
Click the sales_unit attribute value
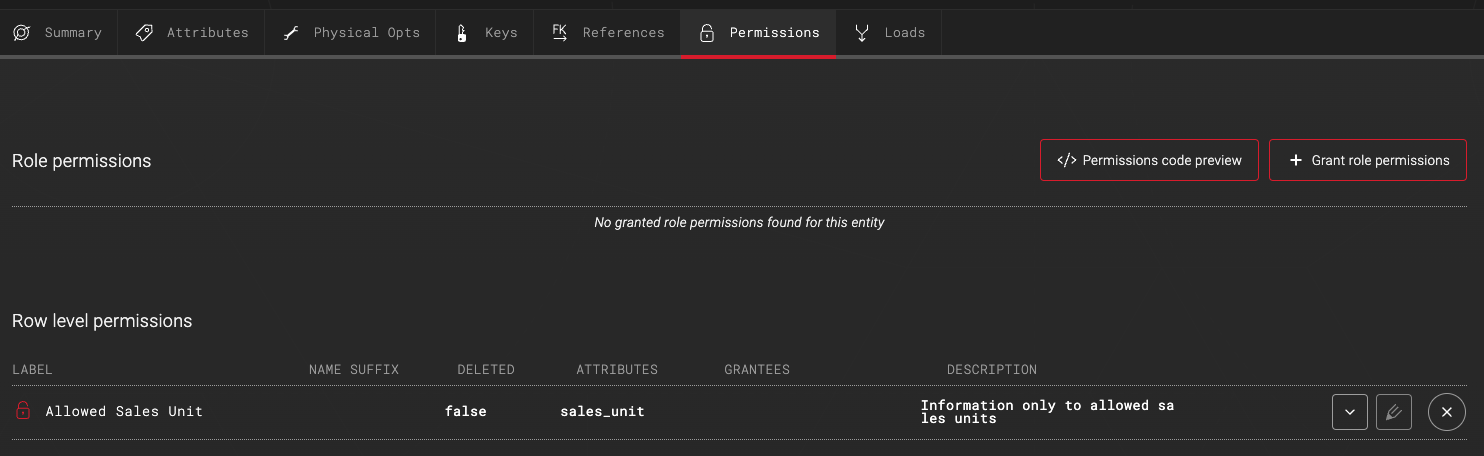602,411
